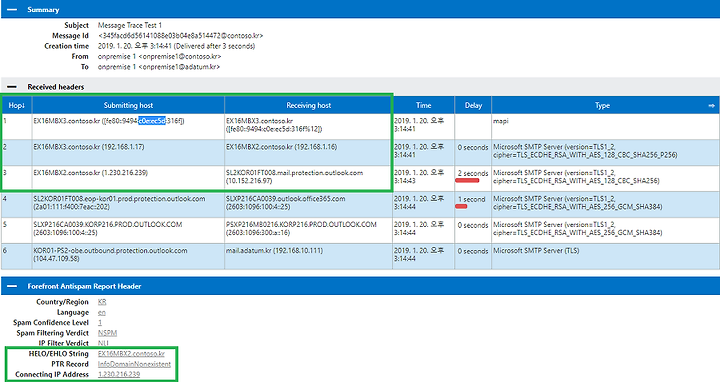Viewport: 720px width, 382px height.
Task: Click the hop 6 time cell 3:14:44
Action: (x=423, y=256)
